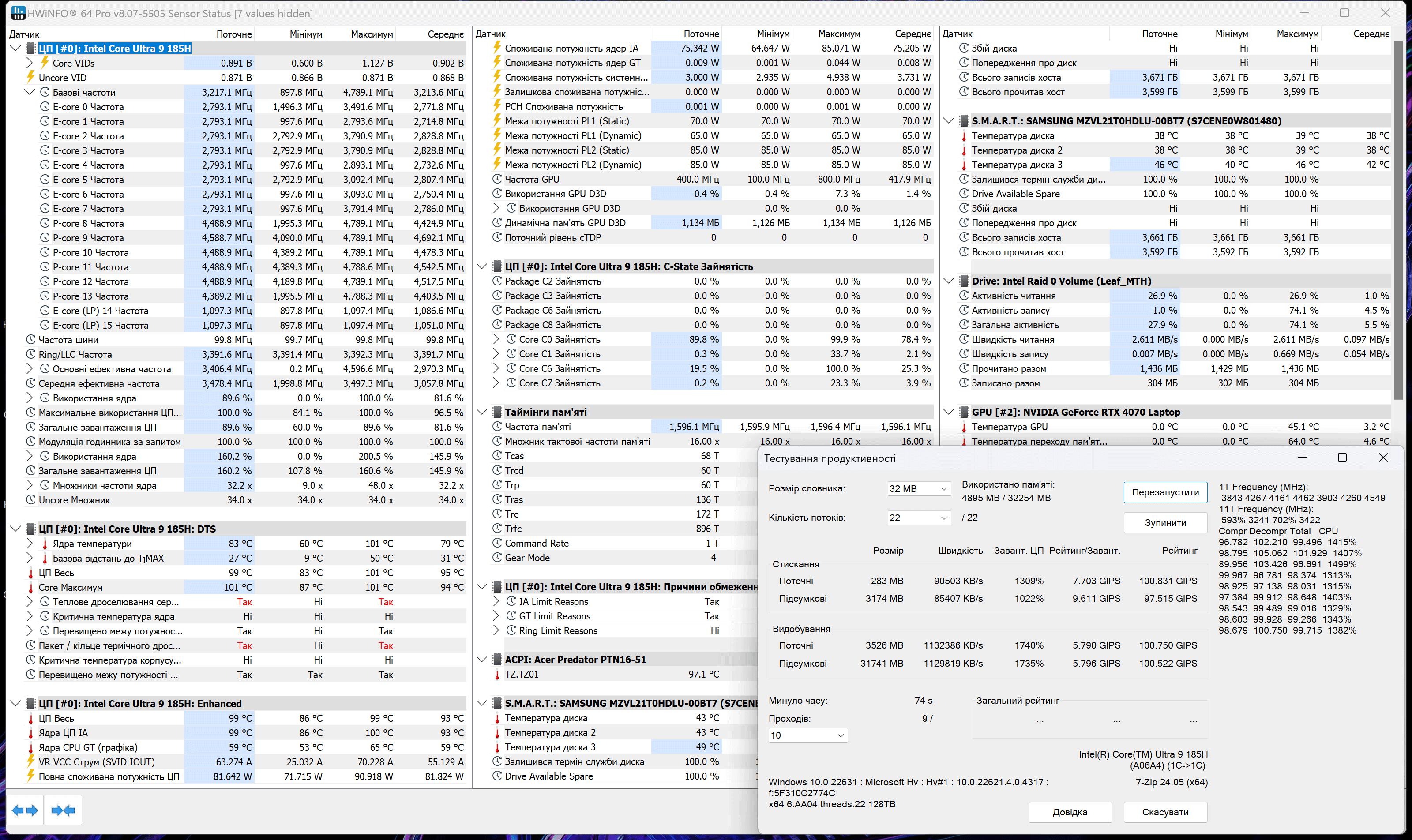Click the shrink-columns arrows icon at bottom left
Image resolution: width=1412 pixels, height=840 pixels.
point(62,810)
